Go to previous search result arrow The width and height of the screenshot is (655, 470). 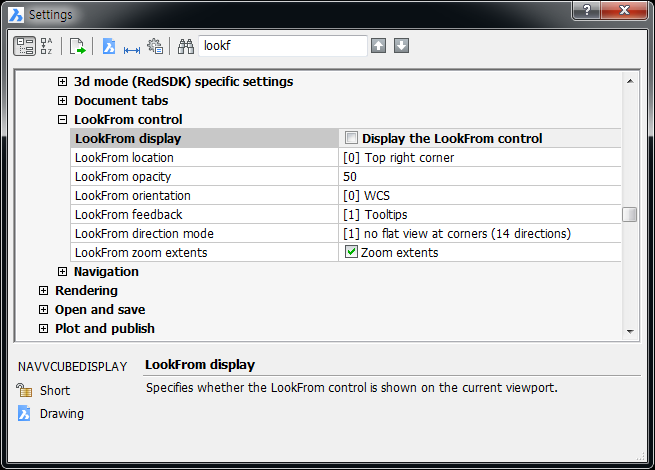[x=378, y=46]
